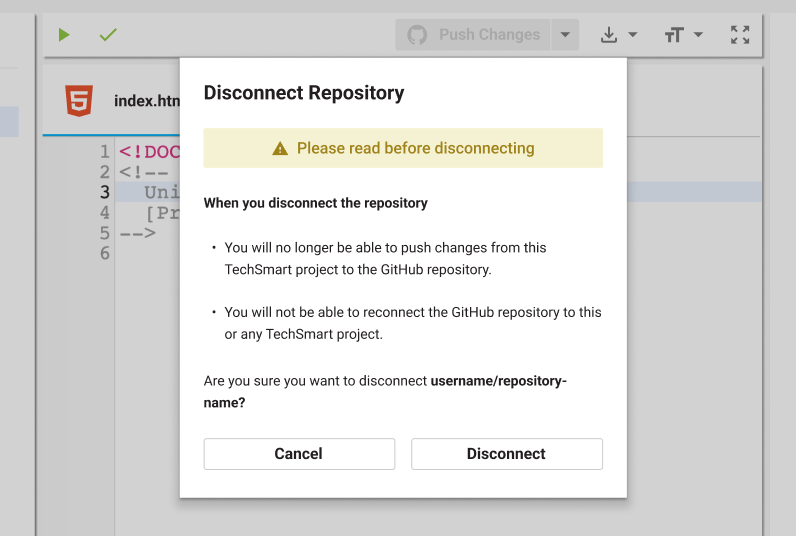Viewport: 796px width, 536px height.
Task: Click the "-->" comment end on line 5
Action: click(138, 233)
